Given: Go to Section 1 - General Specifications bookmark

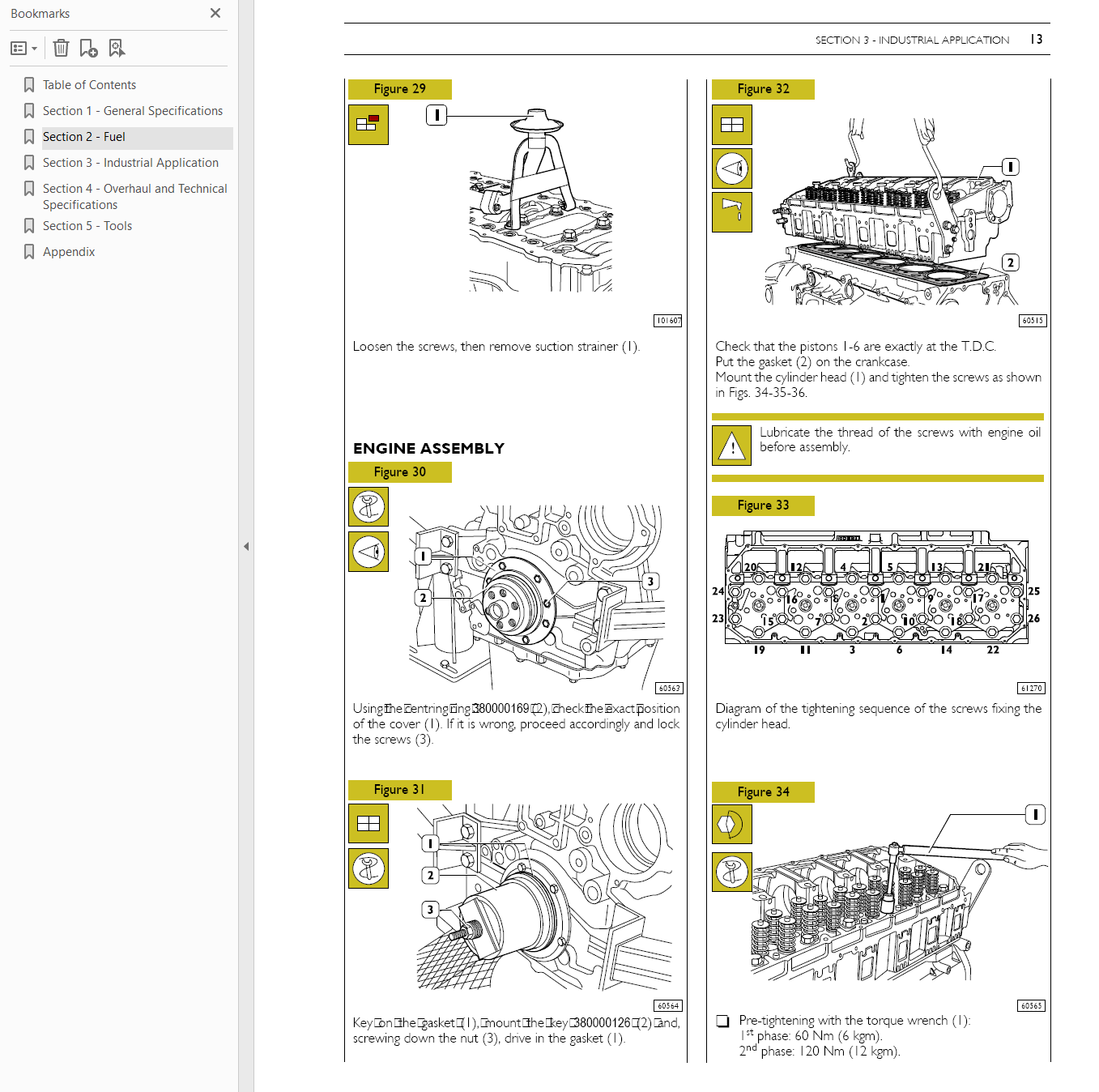Looking at the screenshot, I should click(x=132, y=111).
